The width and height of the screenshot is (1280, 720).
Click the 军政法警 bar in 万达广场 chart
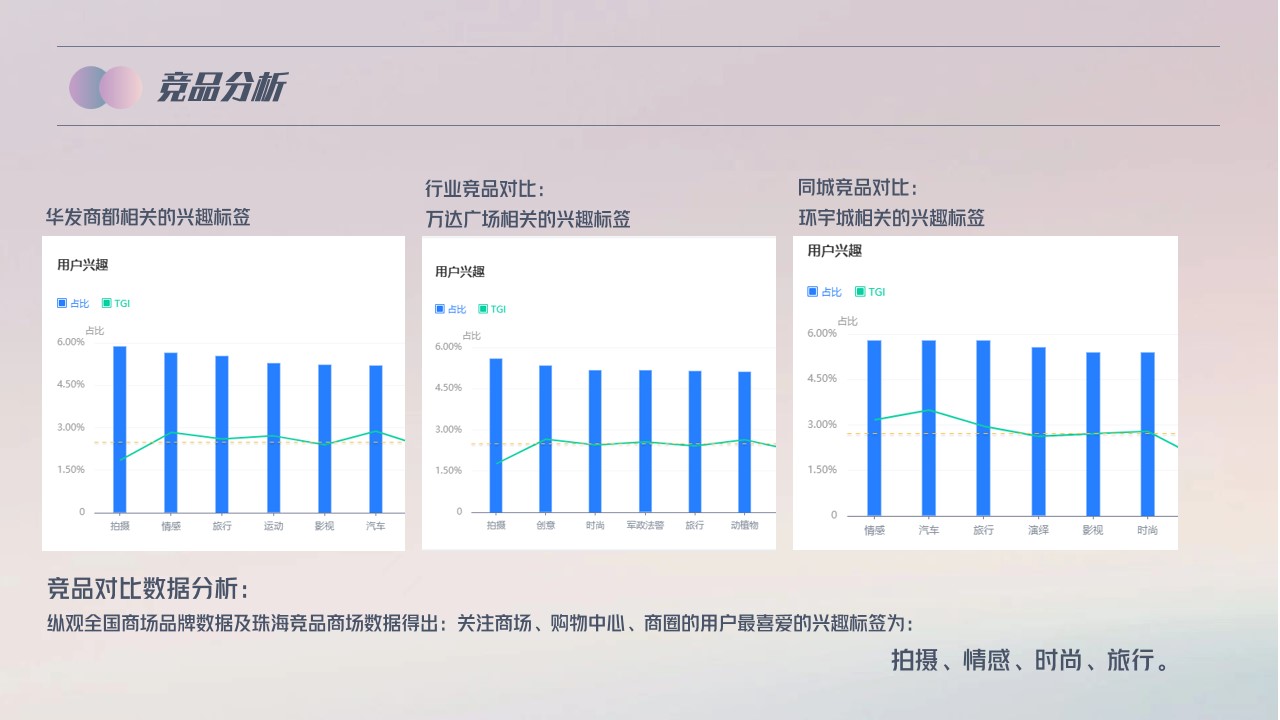coord(645,441)
